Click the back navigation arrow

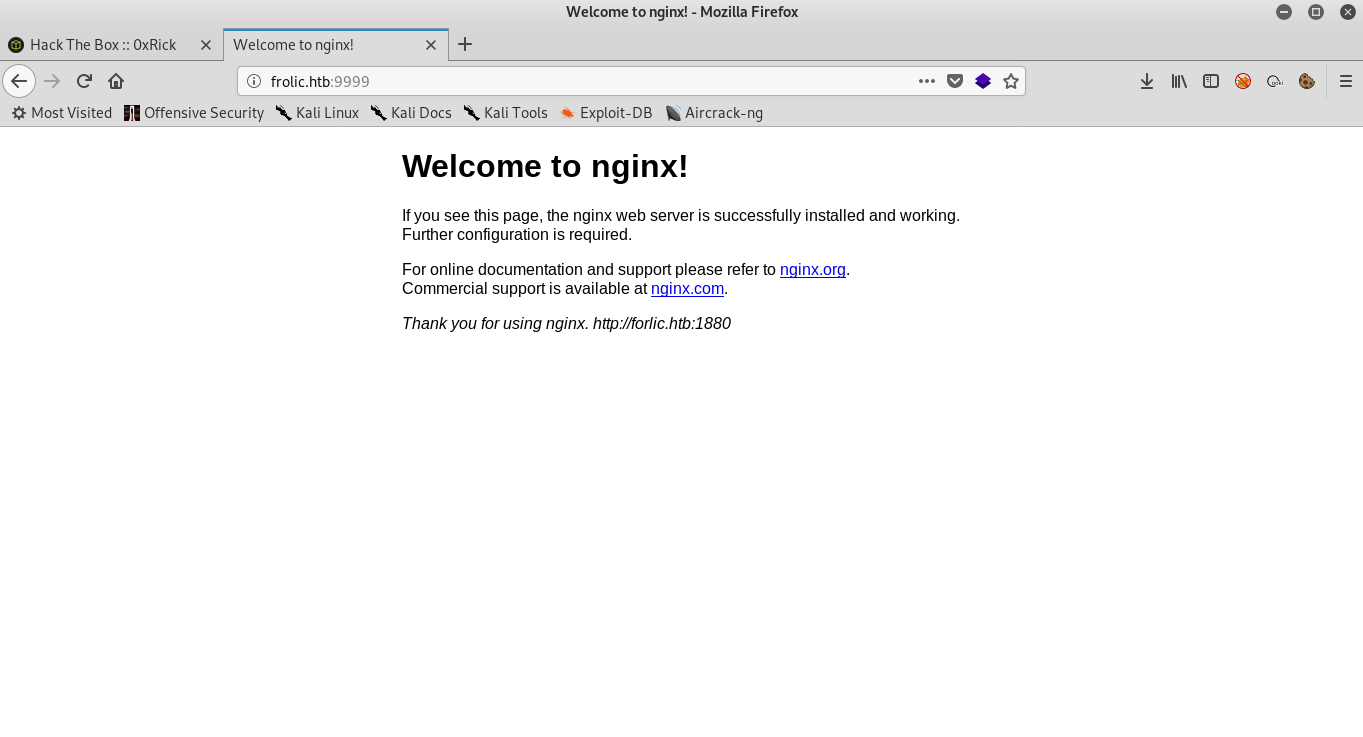pos(19,81)
